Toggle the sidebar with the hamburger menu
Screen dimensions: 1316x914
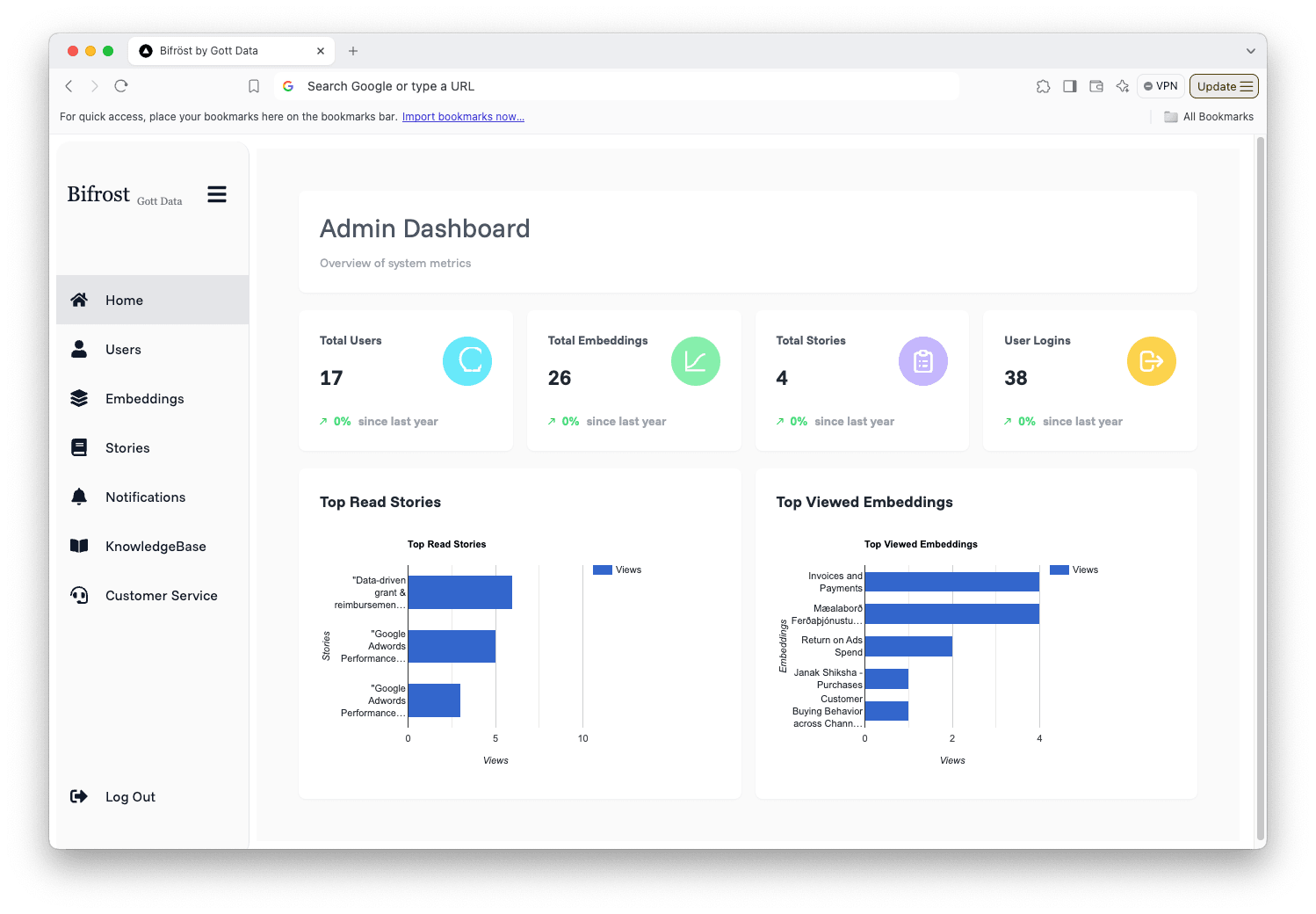pyautogui.click(x=217, y=194)
